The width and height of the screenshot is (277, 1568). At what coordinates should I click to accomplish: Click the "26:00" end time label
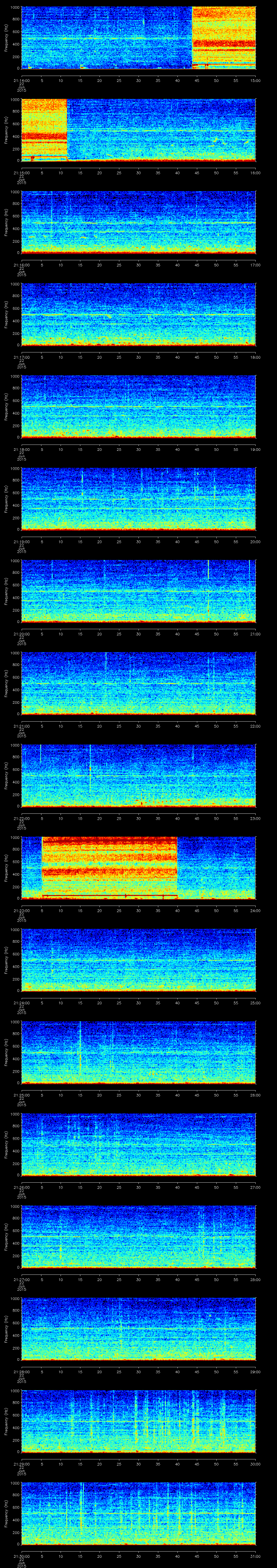click(256, 1095)
